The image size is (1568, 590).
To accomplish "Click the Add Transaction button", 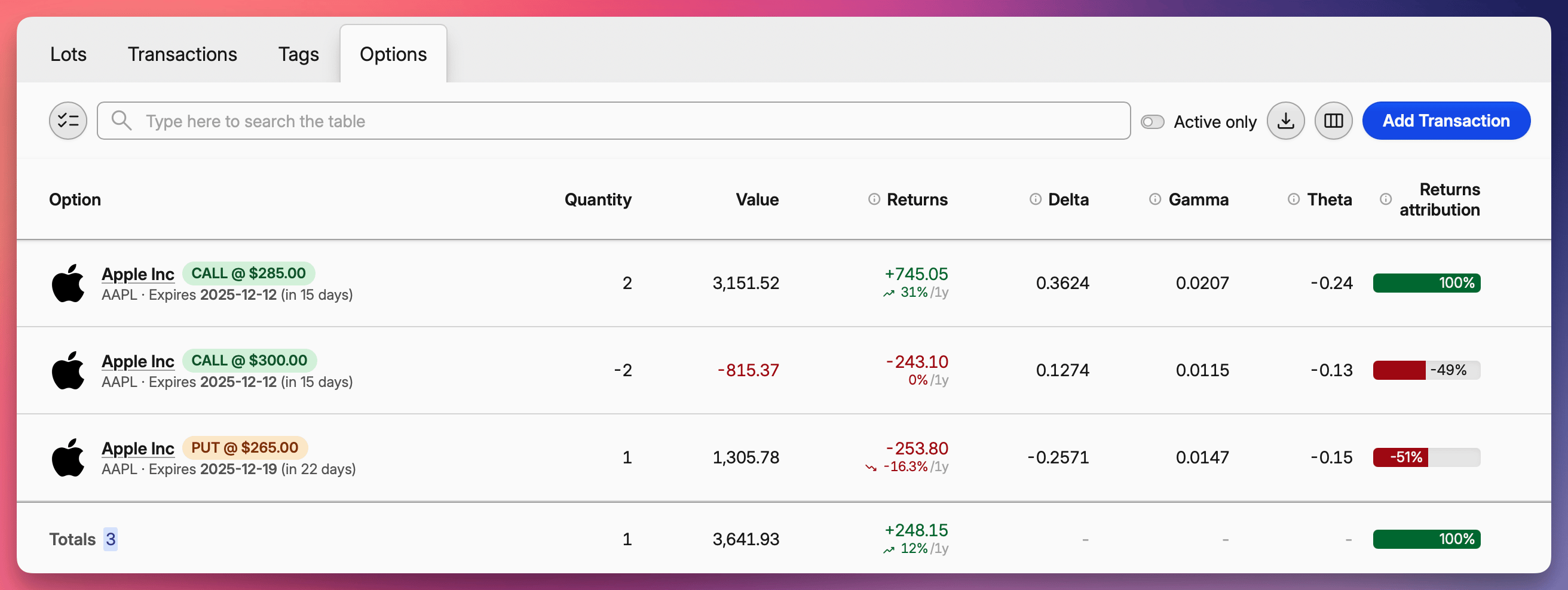I will (x=1446, y=121).
